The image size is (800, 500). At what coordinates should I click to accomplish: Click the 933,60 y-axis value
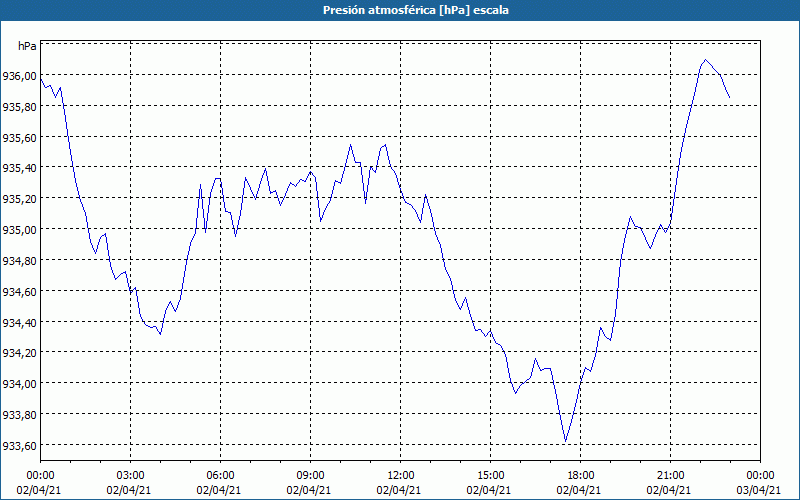tap(19, 445)
